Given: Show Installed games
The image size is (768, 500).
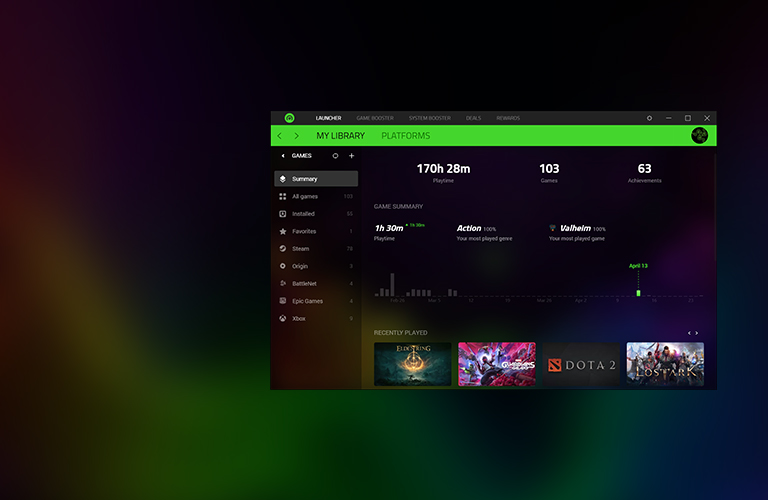Looking at the screenshot, I should coord(316,214).
